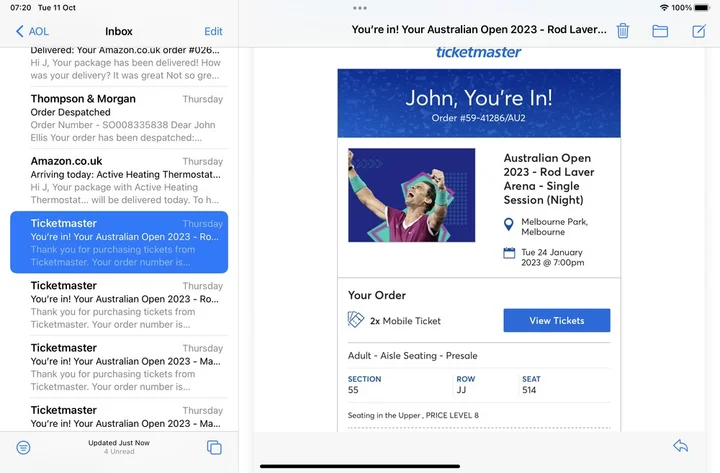This screenshot has width=720, height=473.
Task: Tap the calendar icon beside event date
Action: coord(509,254)
